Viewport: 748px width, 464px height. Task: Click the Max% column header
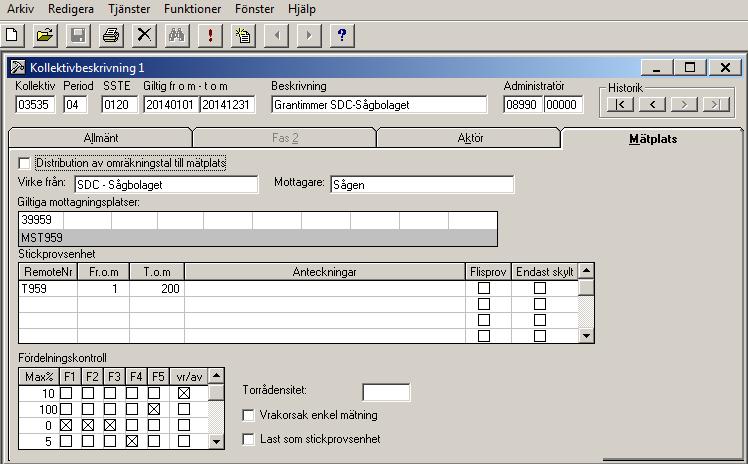(39, 377)
